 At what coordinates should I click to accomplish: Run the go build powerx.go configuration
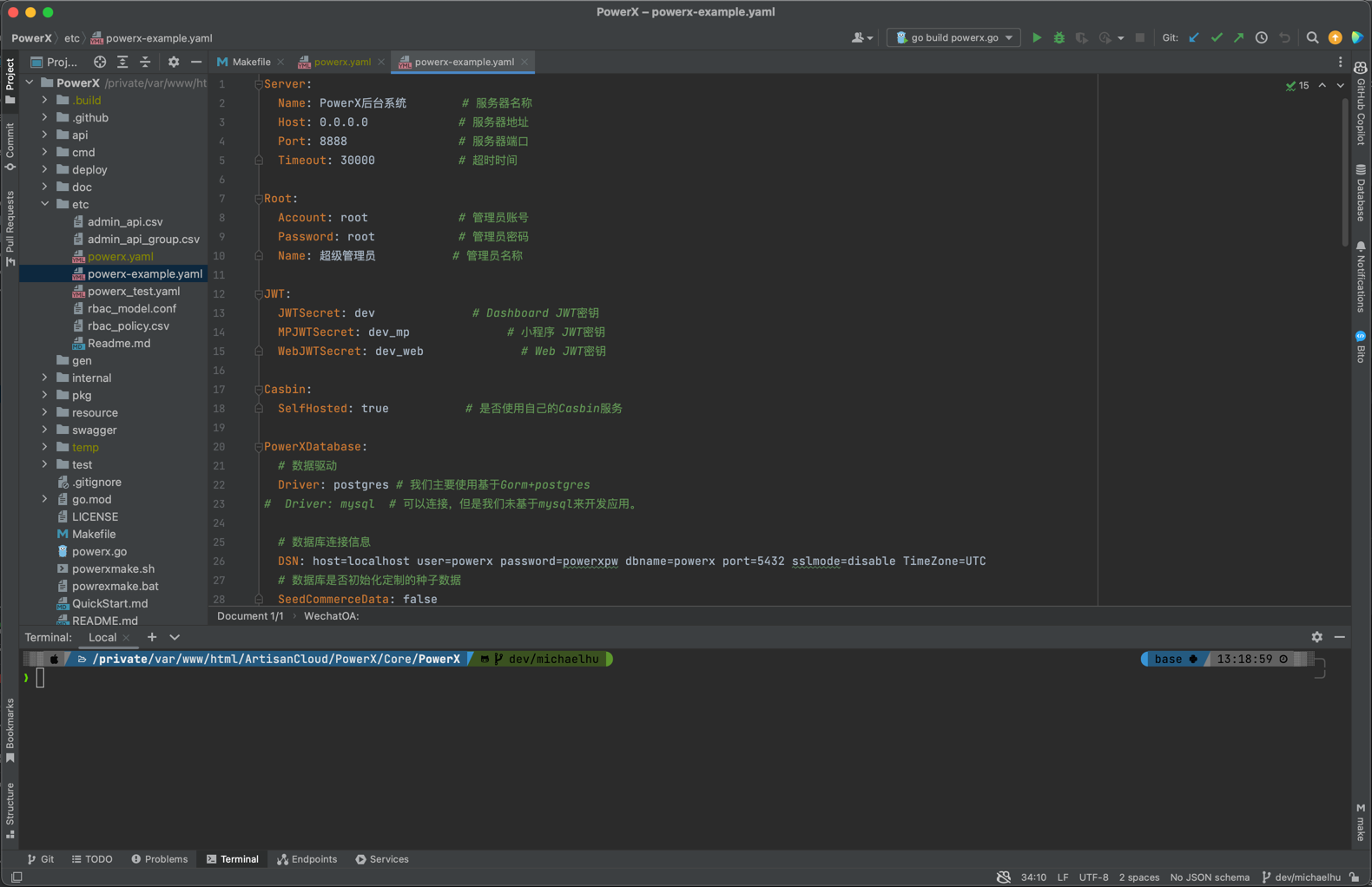point(1037,37)
